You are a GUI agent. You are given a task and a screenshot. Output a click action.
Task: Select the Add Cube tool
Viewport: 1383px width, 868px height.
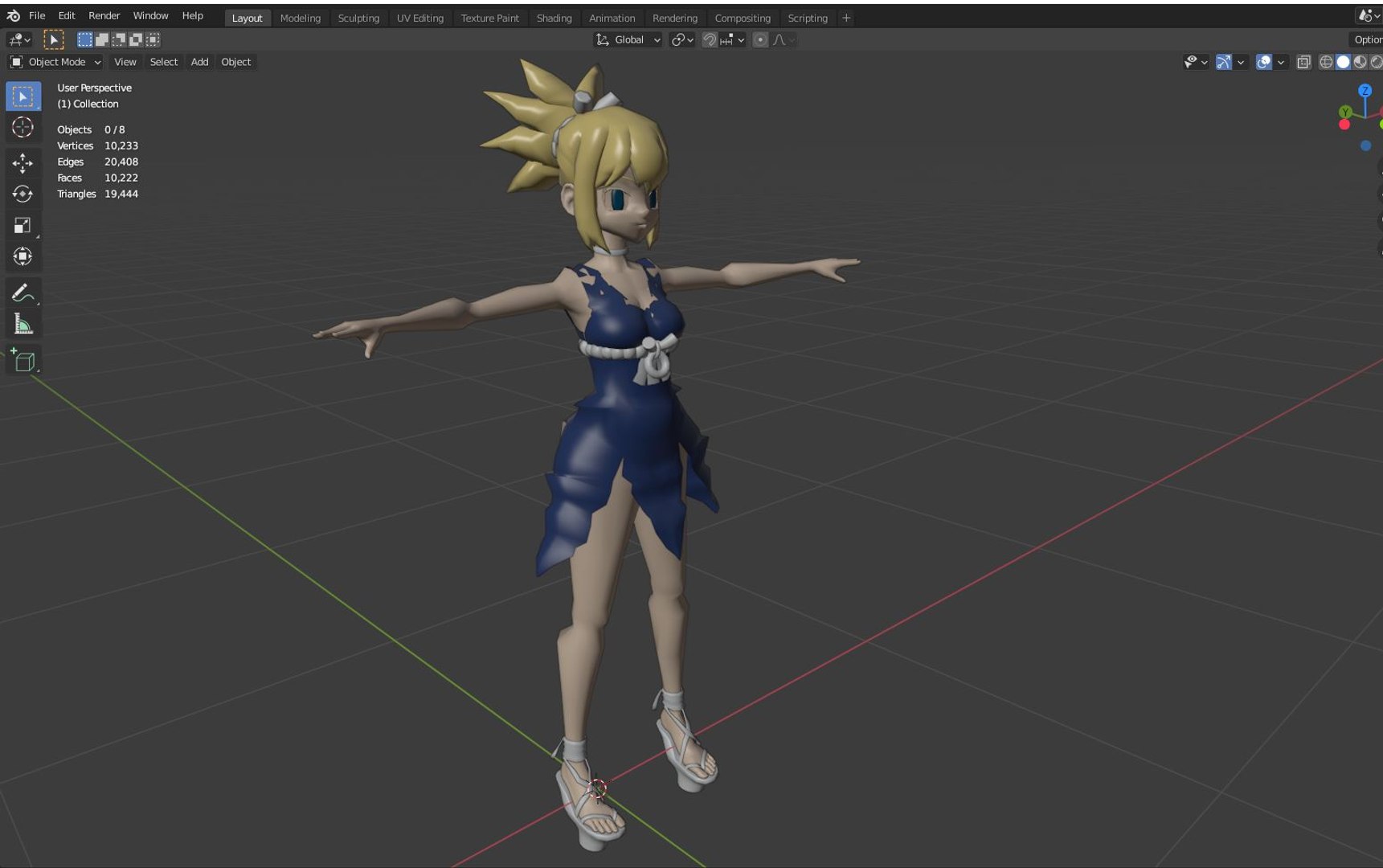pos(23,360)
